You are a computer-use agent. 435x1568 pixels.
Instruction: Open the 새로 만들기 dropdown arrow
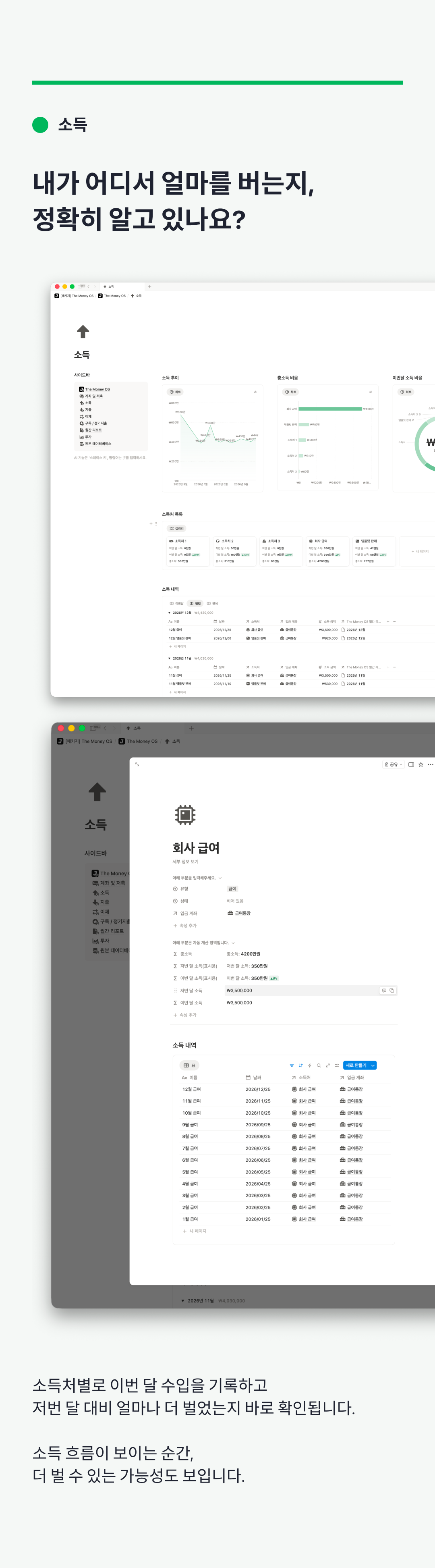pyautogui.click(x=373, y=1065)
